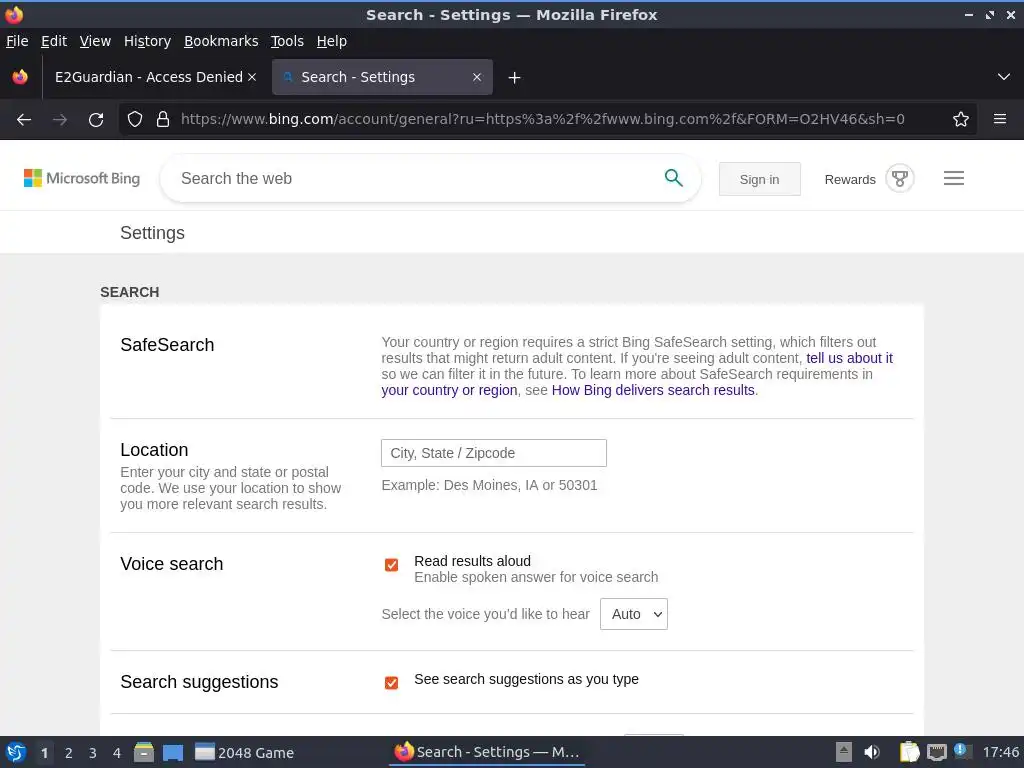Open the your country or region link
The height and width of the screenshot is (768, 1024).
tap(449, 390)
